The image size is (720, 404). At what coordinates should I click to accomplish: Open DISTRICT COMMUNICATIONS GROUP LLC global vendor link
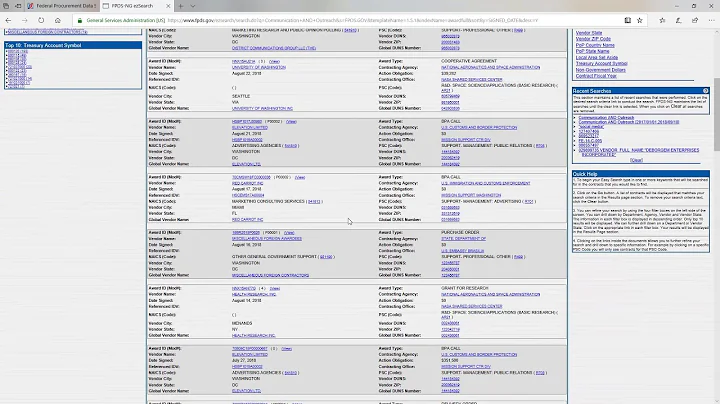274,48
